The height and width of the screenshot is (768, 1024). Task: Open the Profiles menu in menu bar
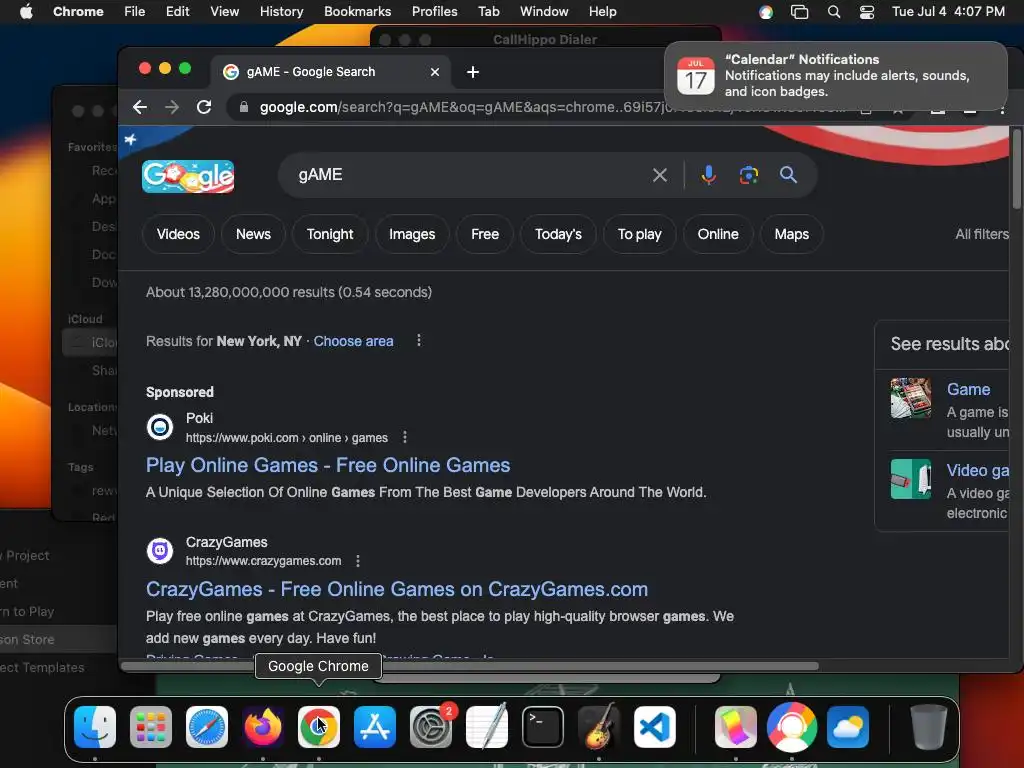[x=434, y=12]
